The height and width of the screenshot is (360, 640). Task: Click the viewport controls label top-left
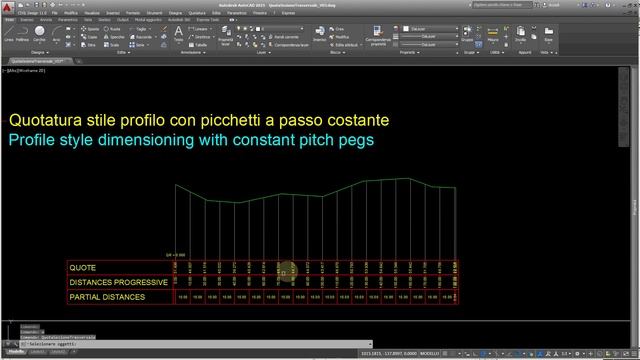coord(24,71)
